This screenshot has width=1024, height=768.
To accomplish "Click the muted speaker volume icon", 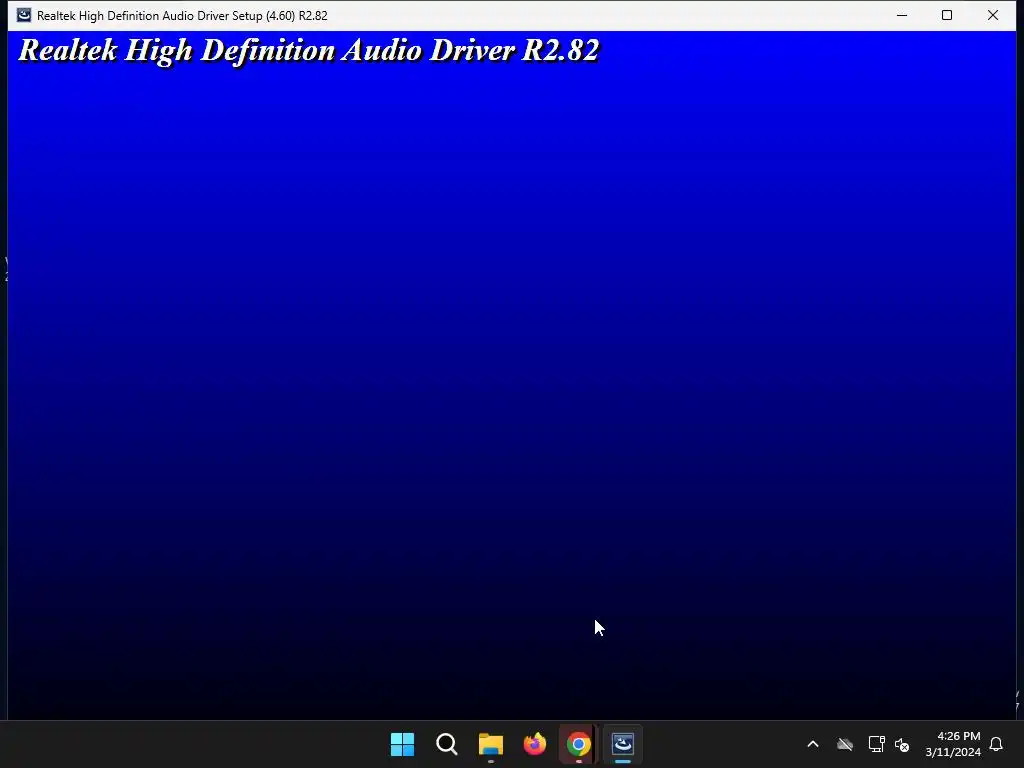I will [902, 744].
